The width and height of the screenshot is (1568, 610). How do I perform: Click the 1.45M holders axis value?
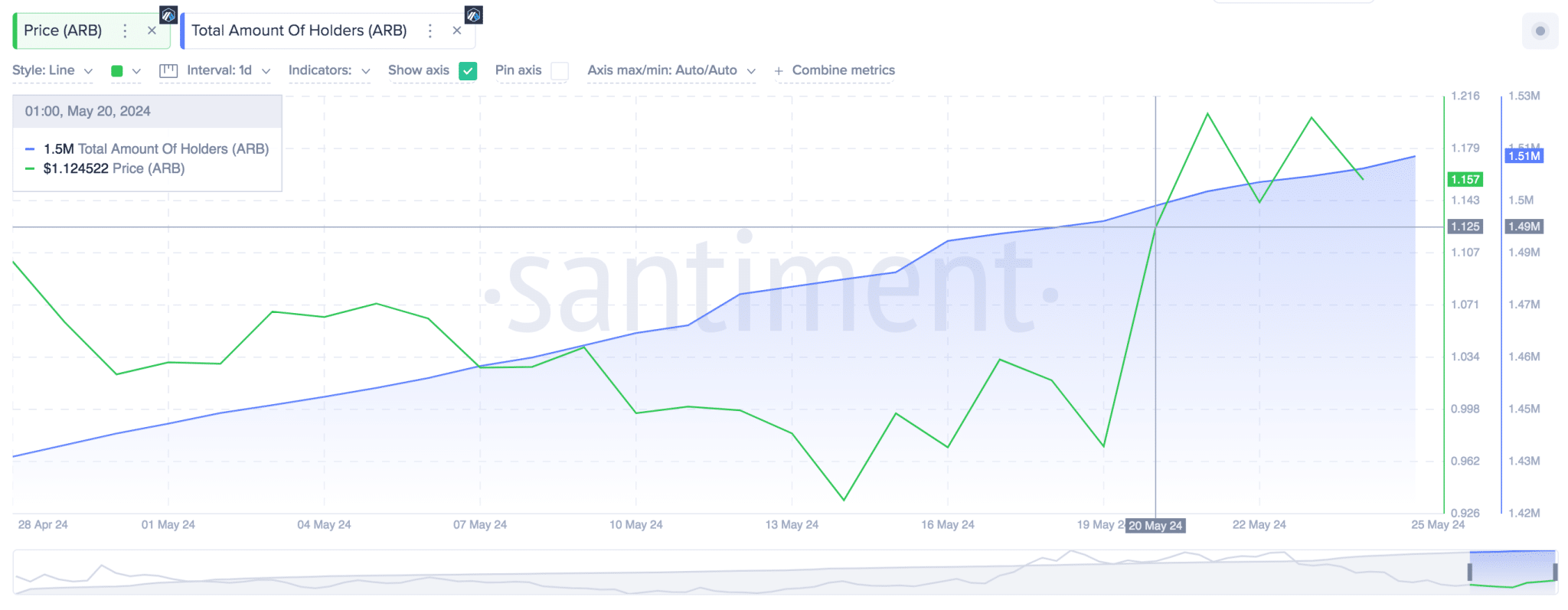[1524, 409]
